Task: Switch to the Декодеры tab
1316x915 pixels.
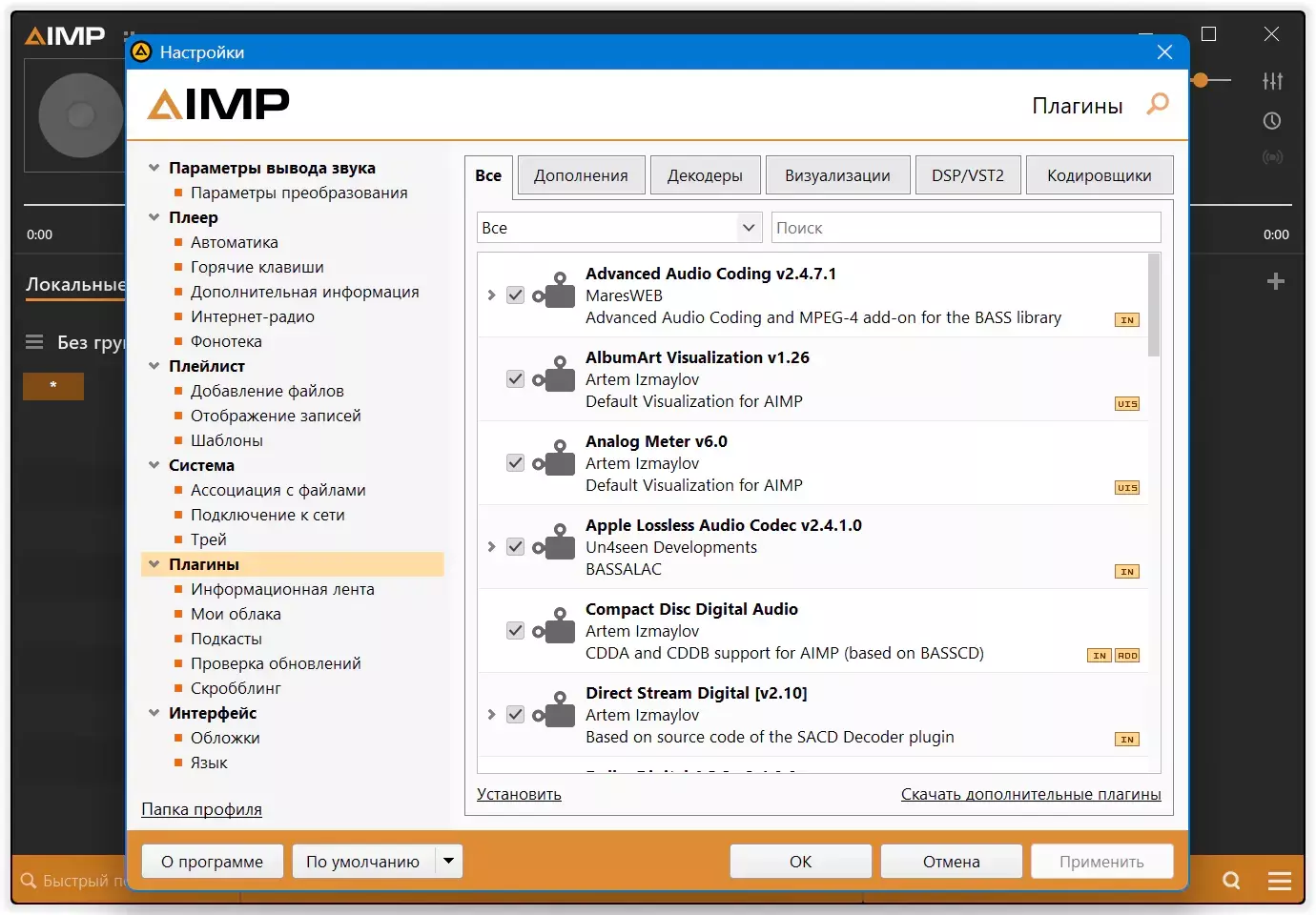Action: (706, 175)
